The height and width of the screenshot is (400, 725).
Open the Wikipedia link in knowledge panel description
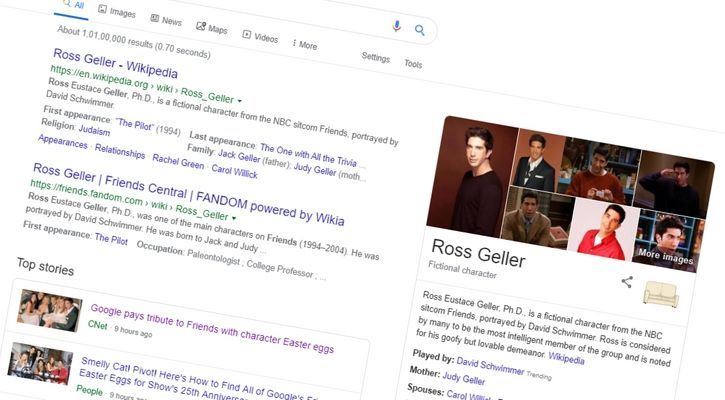pyautogui.click(x=566, y=358)
